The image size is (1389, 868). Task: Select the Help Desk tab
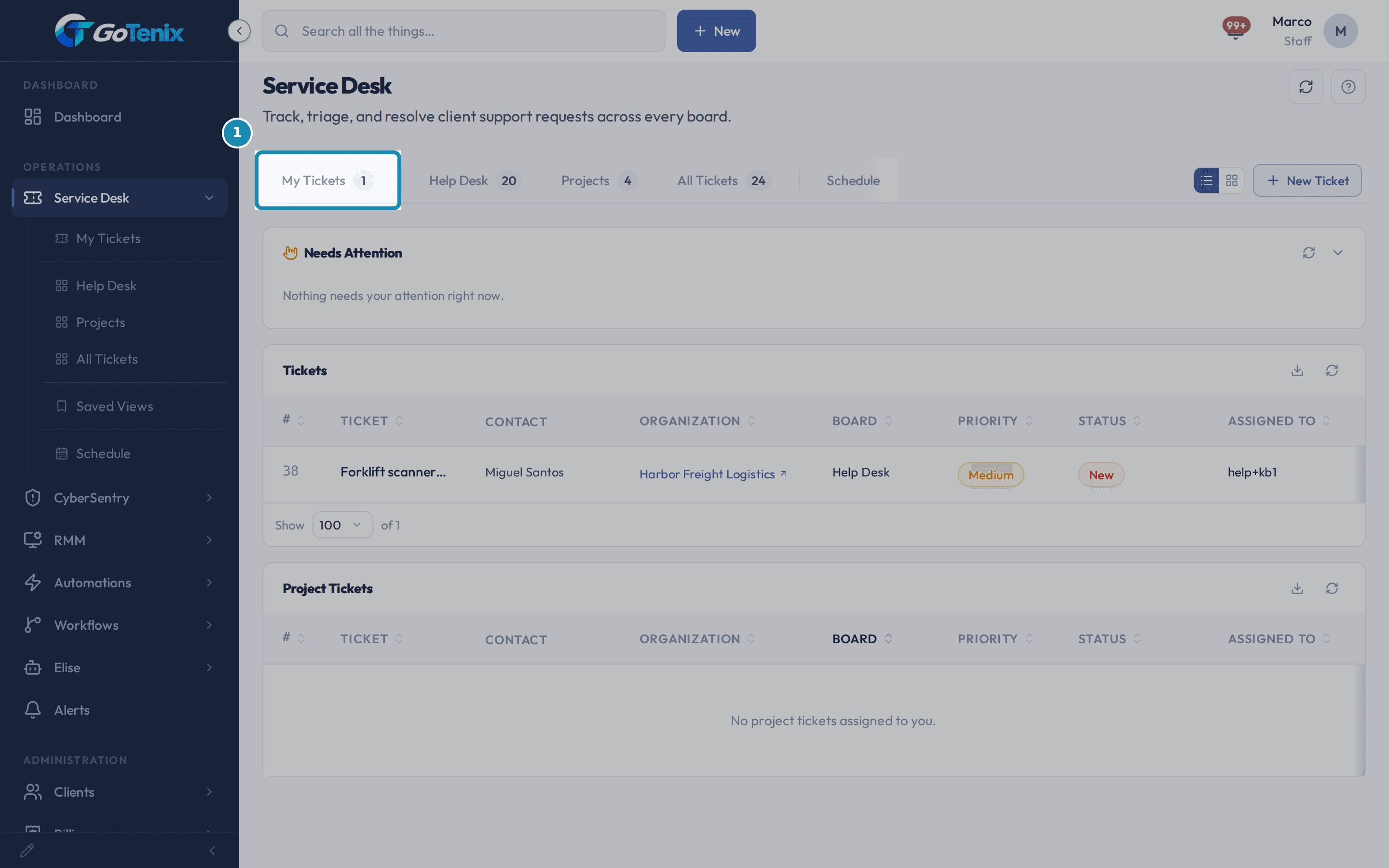coord(475,181)
